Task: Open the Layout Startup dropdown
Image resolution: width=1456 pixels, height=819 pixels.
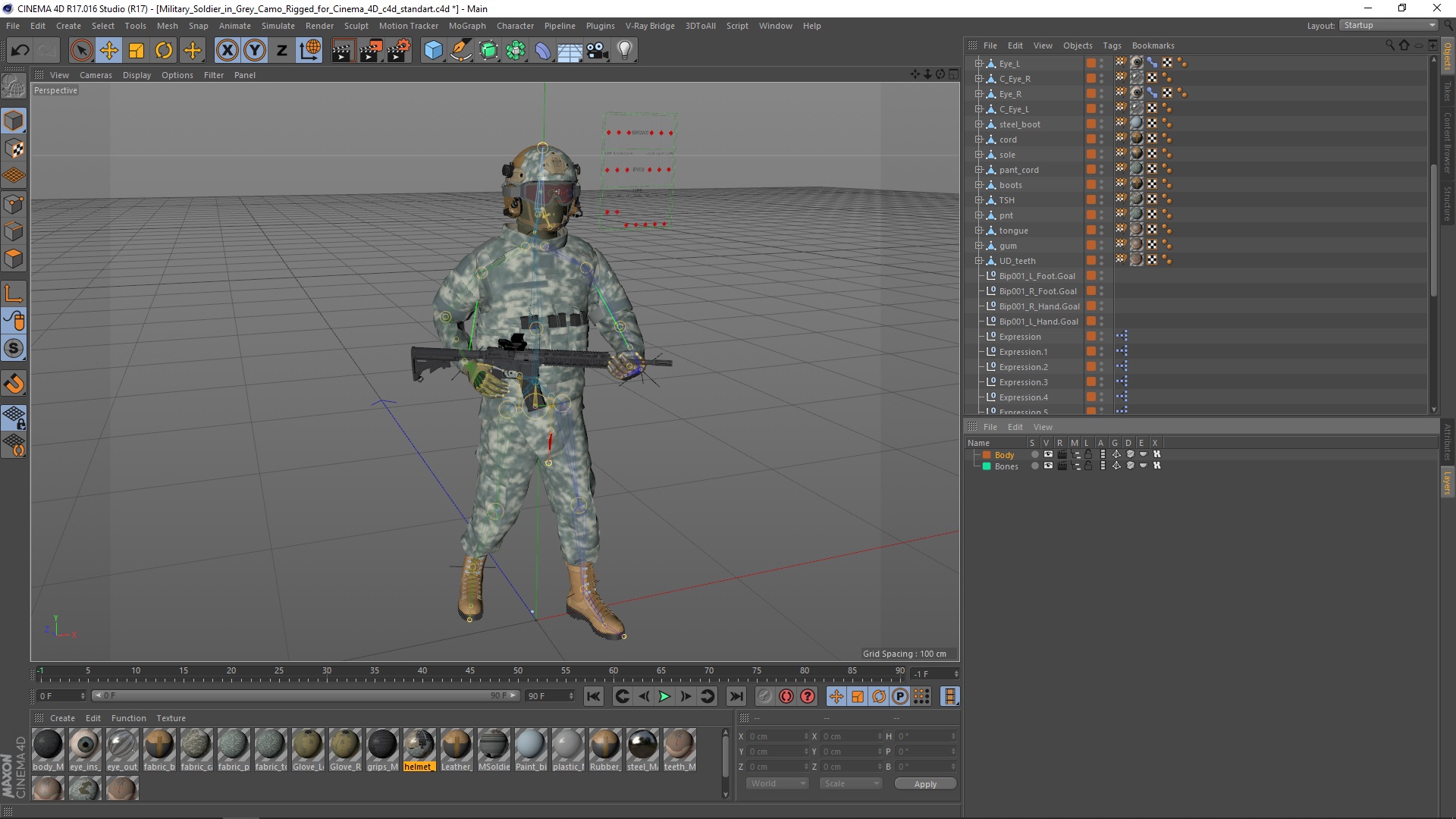Action: coord(1389,25)
